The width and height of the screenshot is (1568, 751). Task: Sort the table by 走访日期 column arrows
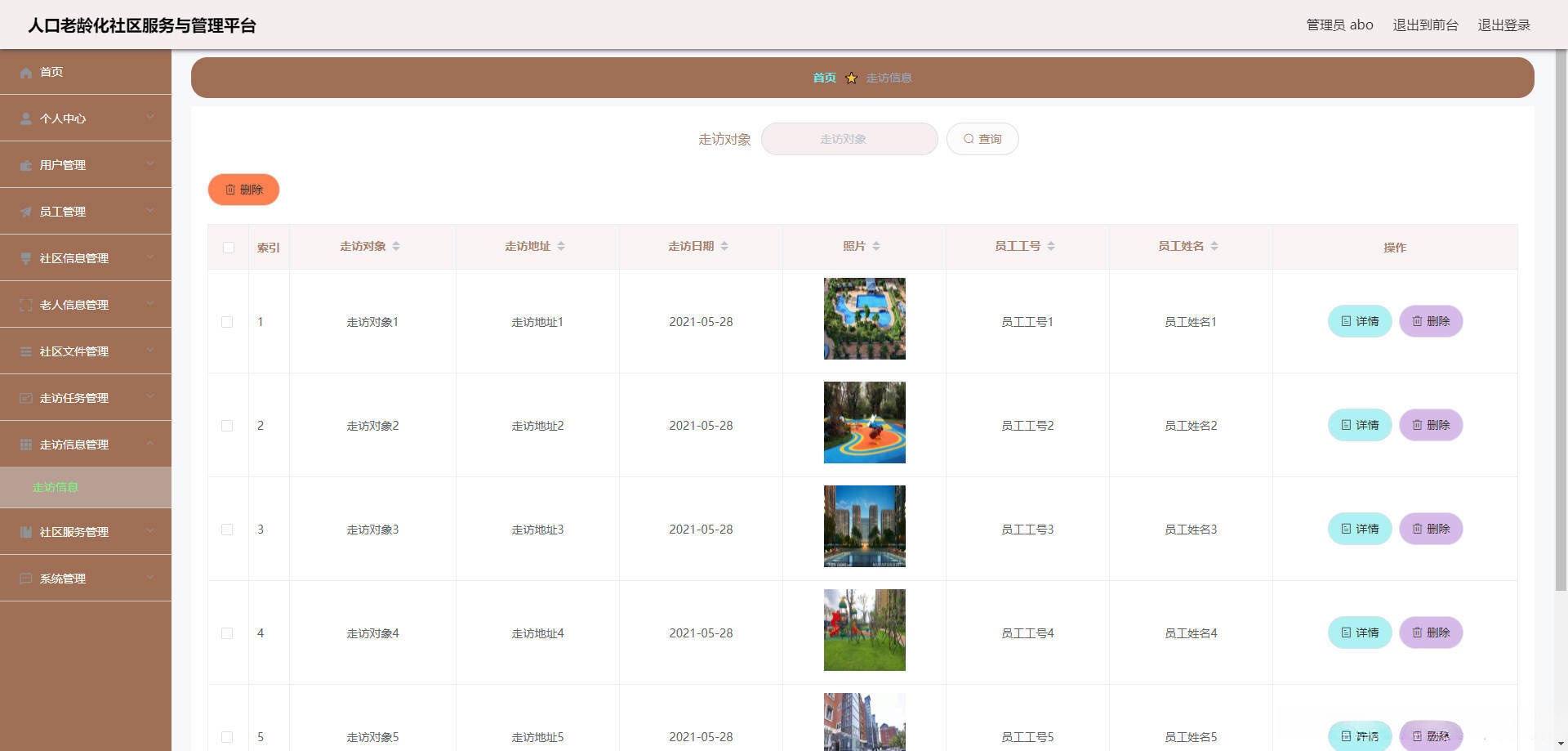724,246
